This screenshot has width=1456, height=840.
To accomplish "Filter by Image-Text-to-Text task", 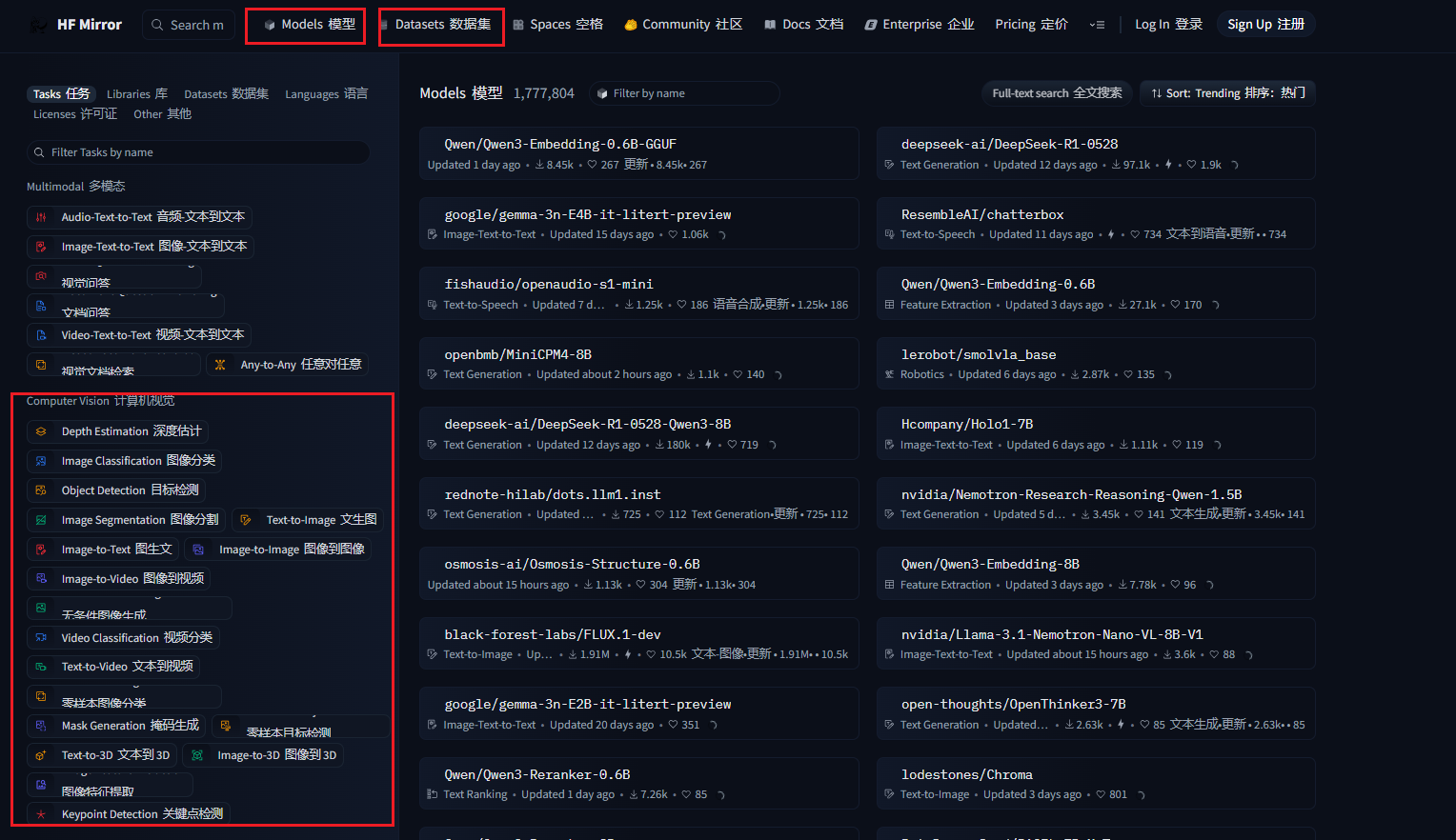I will tap(141, 247).
